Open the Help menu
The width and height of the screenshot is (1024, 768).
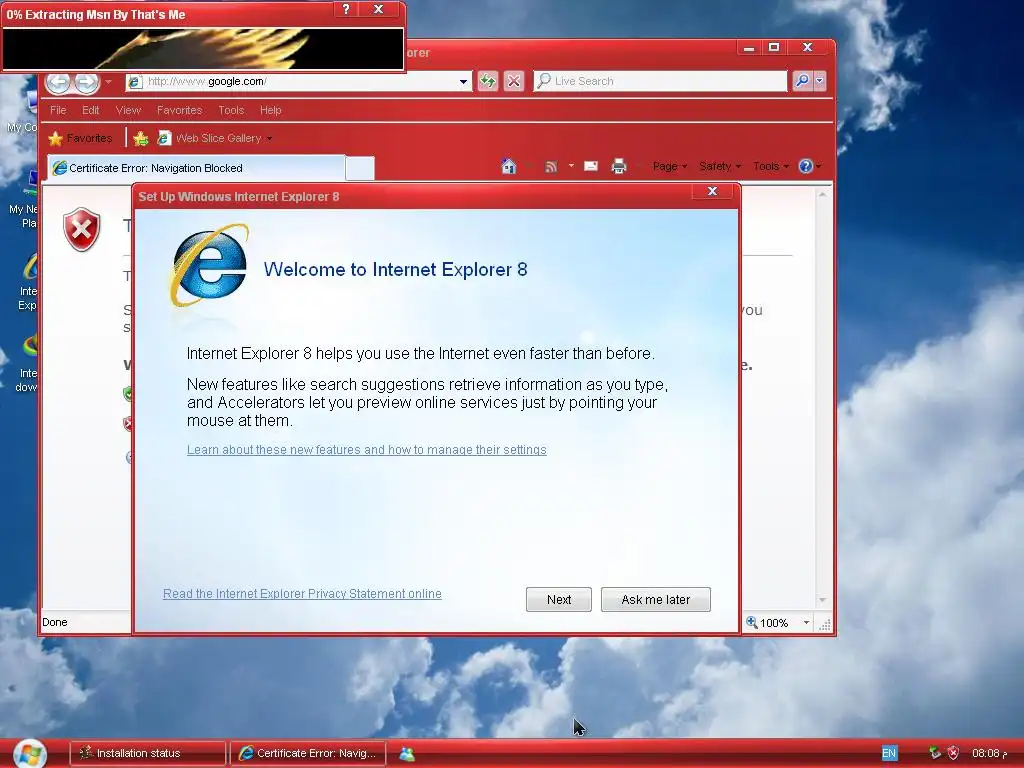click(x=270, y=110)
